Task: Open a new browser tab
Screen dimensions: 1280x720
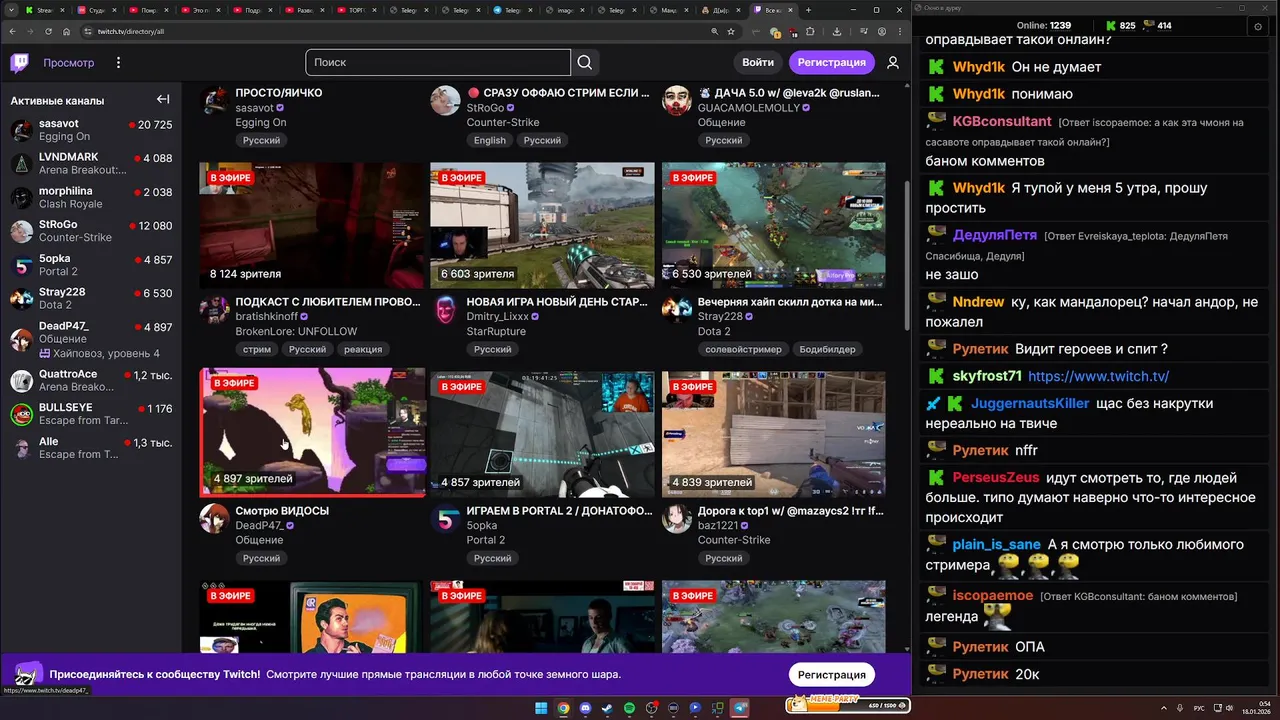Action: [x=808, y=10]
